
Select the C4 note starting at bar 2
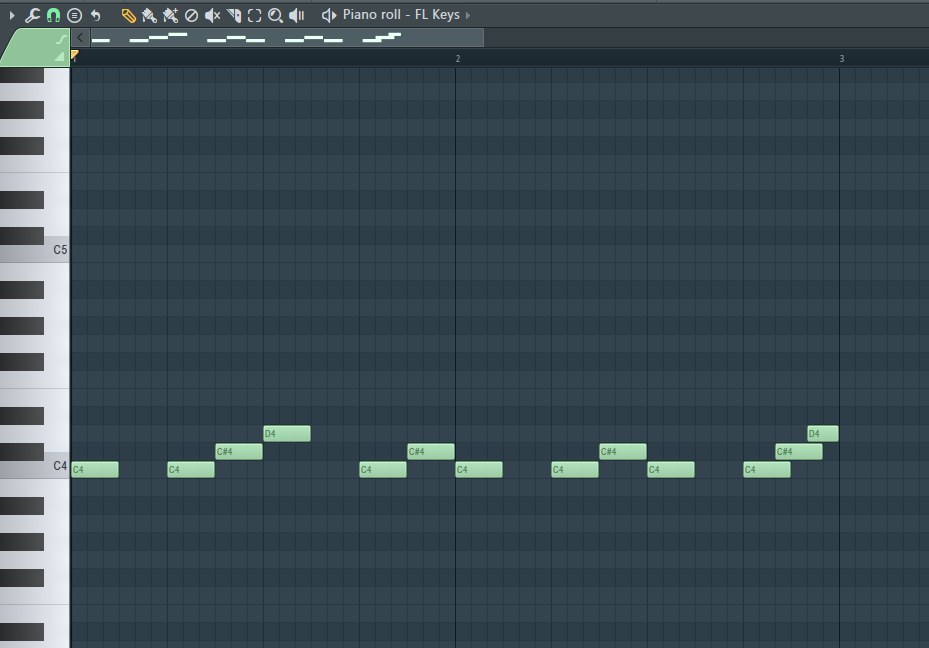pos(479,470)
